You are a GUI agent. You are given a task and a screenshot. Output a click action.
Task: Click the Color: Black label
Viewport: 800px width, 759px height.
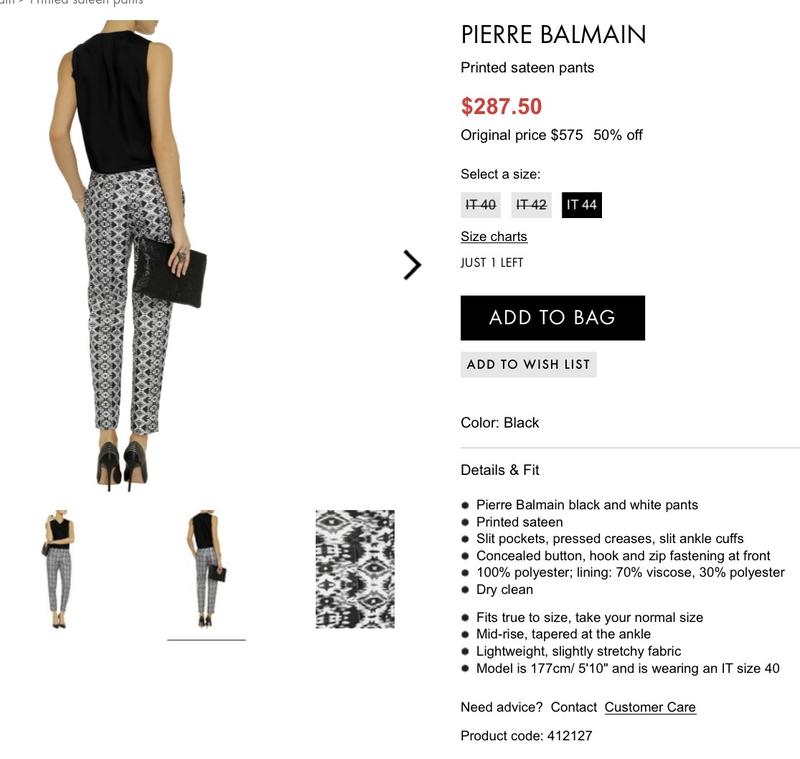pyautogui.click(x=499, y=423)
